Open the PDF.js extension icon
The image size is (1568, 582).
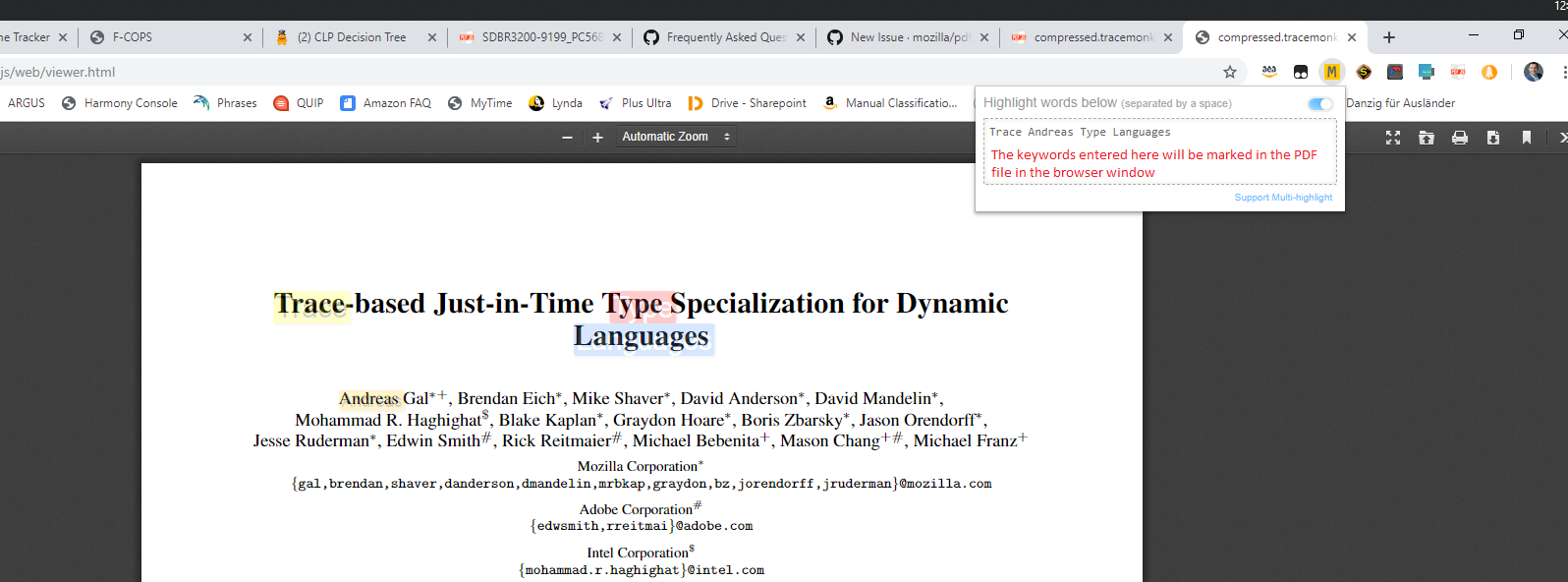pos(1458,72)
